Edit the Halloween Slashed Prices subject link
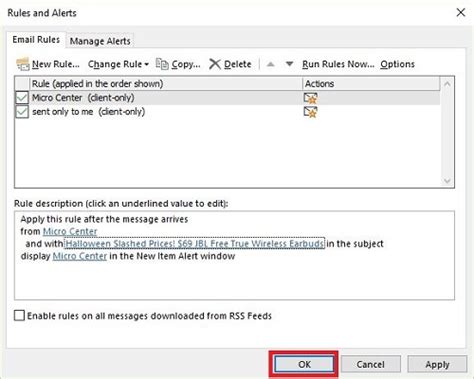This screenshot has height=379, width=474. click(195, 244)
